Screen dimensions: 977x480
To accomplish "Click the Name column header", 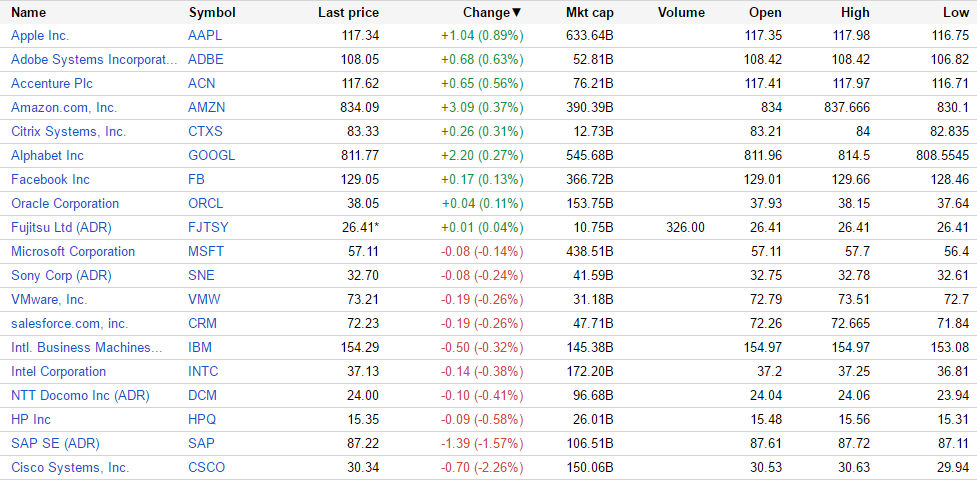I will (x=28, y=12).
